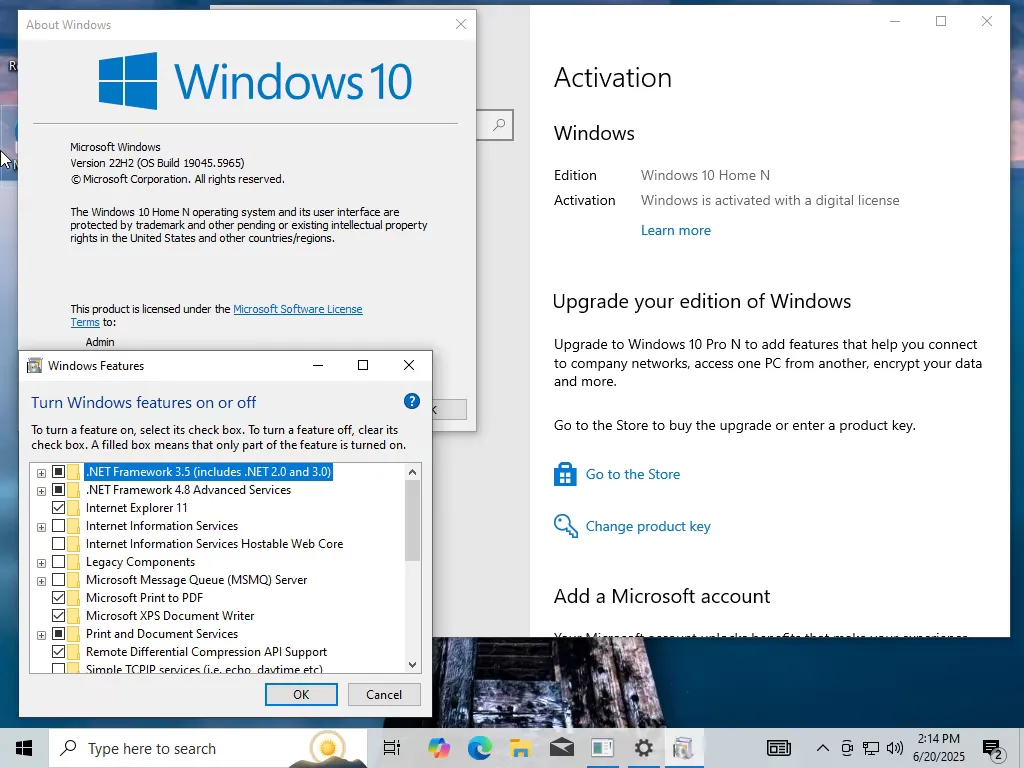
Task: Maximize the Windows Features window
Action: (363, 365)
